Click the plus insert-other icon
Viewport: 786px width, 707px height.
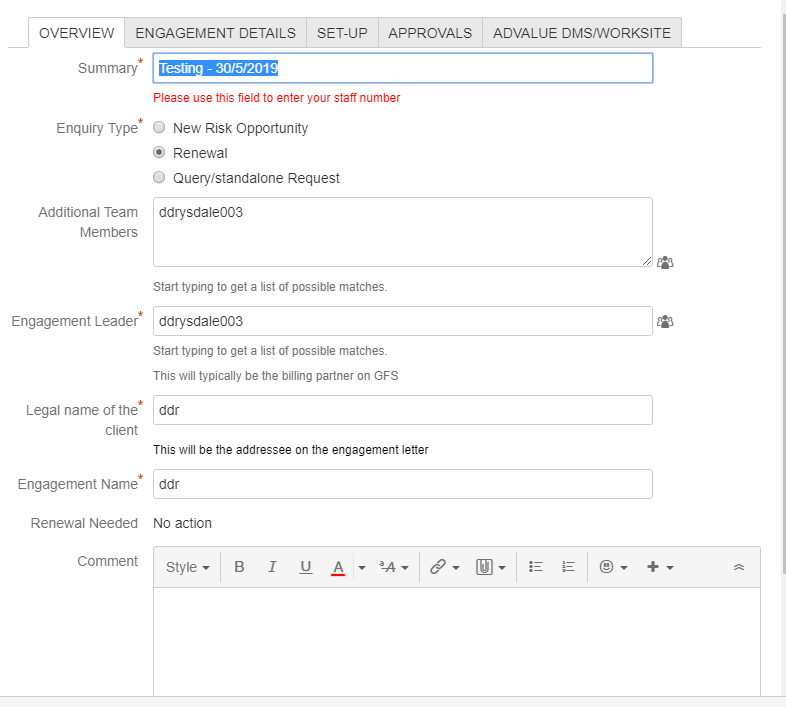(x=653, y=567)
